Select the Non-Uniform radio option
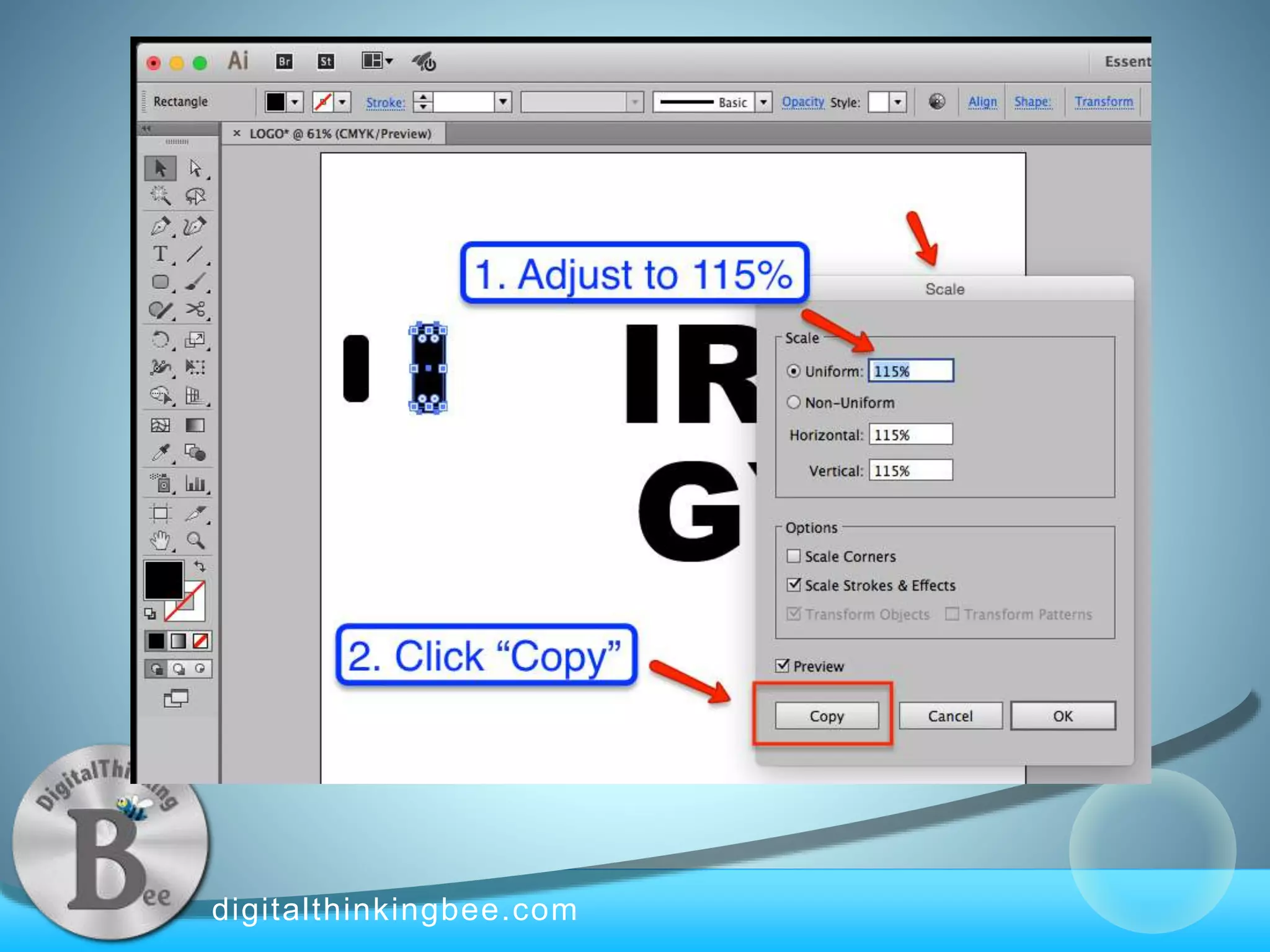 (x=793, y=402)
